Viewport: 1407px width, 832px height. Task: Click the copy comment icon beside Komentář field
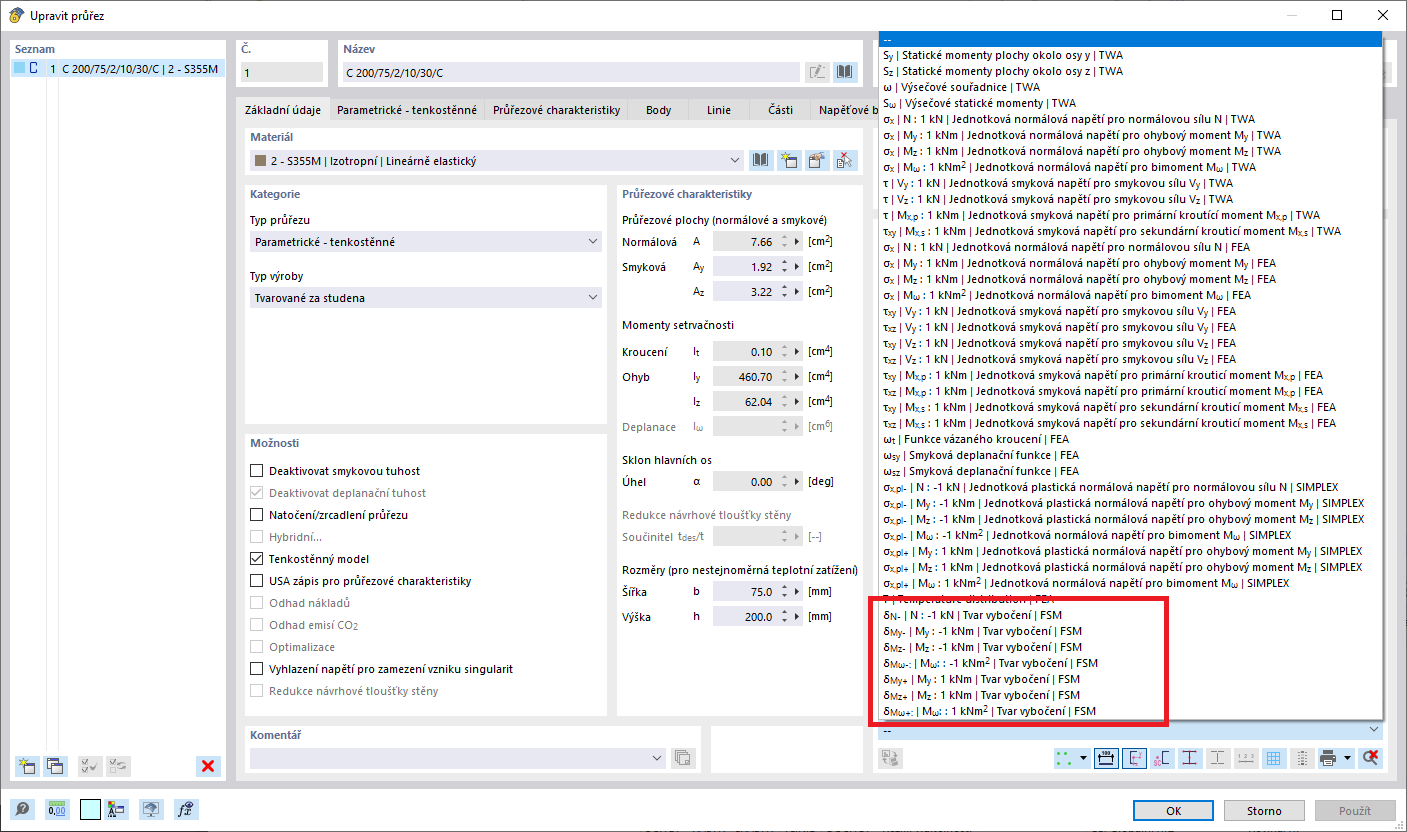tap(683, 758)
